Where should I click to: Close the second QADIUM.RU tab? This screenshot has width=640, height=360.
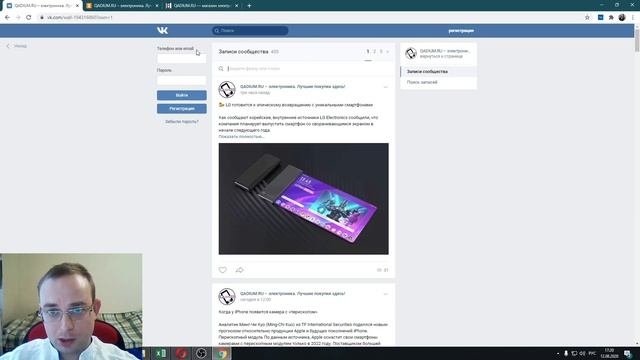157,6
